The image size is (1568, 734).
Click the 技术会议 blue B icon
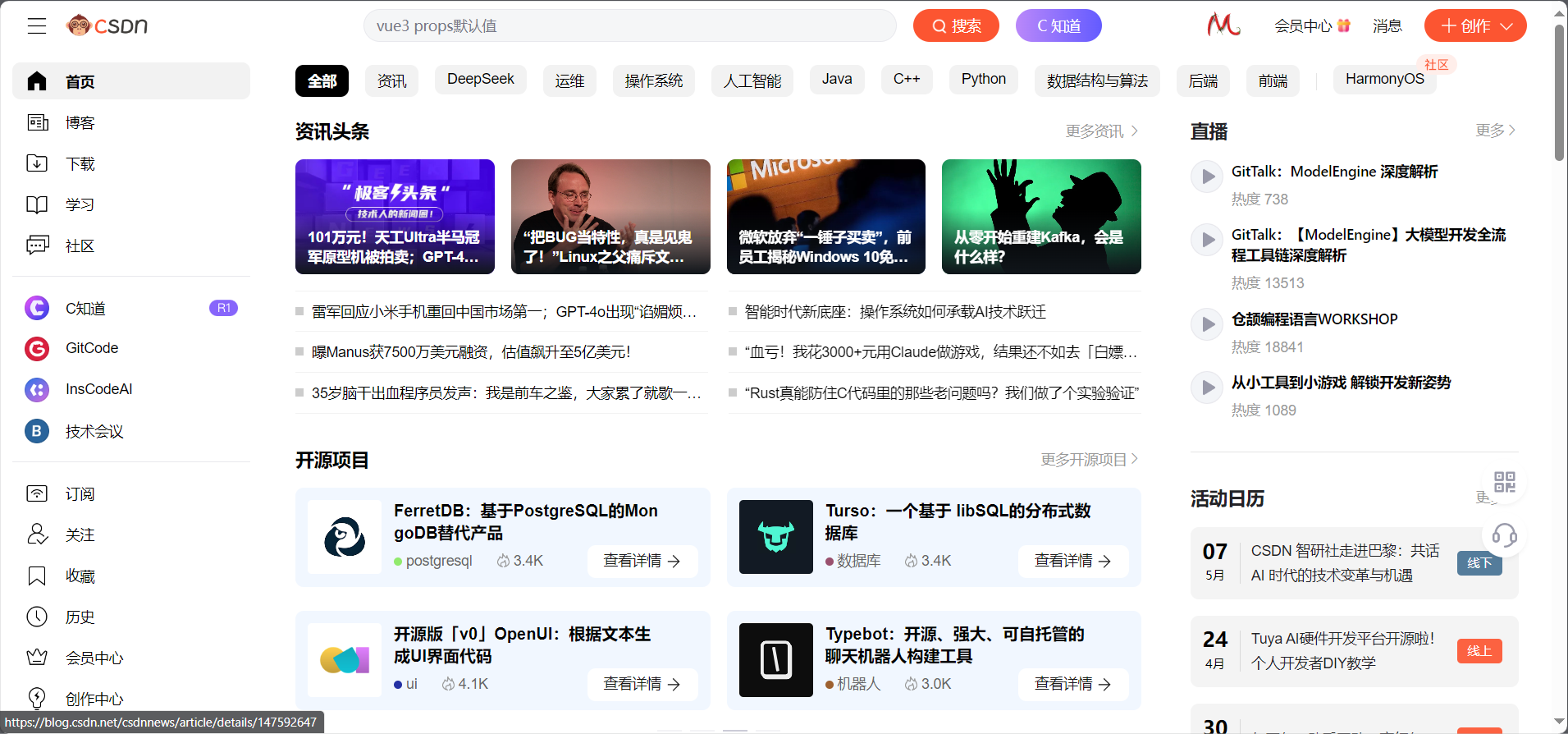point(37,431)
